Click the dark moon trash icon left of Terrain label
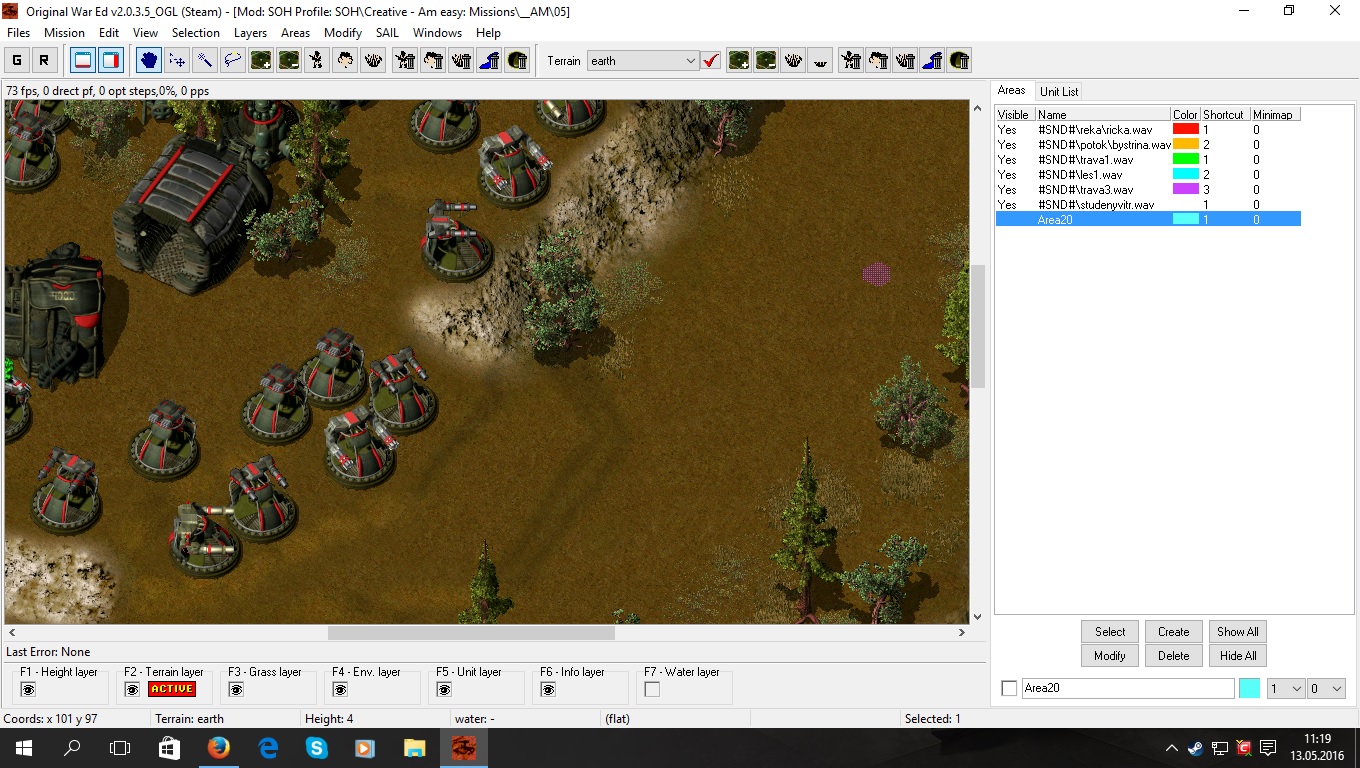 [517, 60]
